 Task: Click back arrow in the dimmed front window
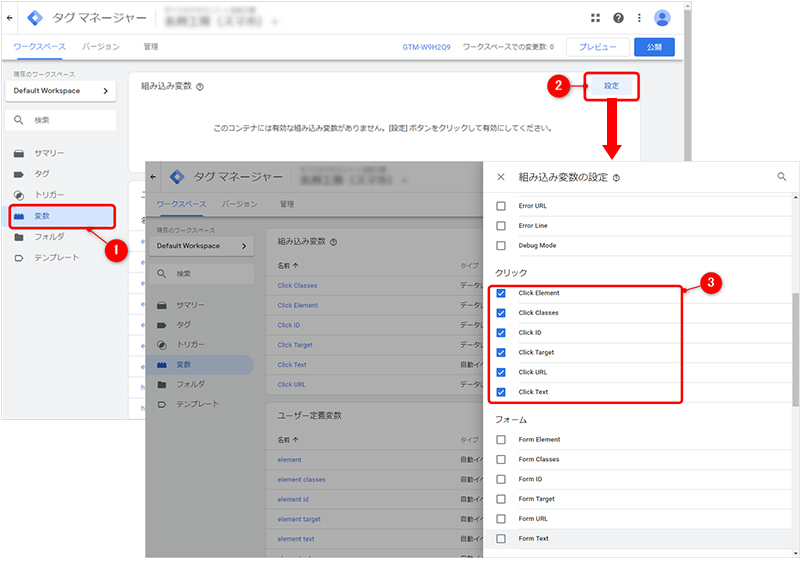pyautogui.click(x=154, y=177)
